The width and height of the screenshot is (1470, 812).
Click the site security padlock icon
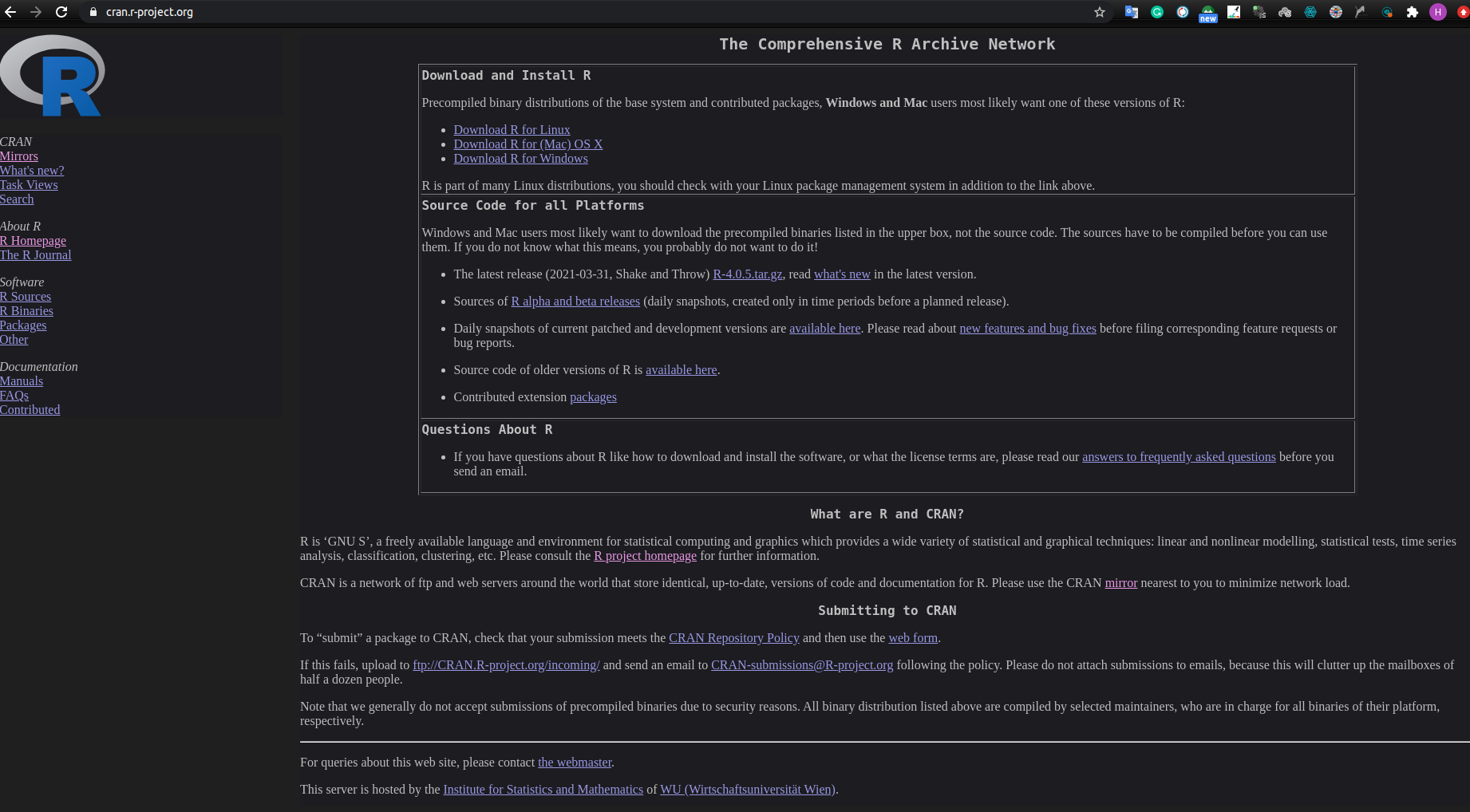coord(93,12)
